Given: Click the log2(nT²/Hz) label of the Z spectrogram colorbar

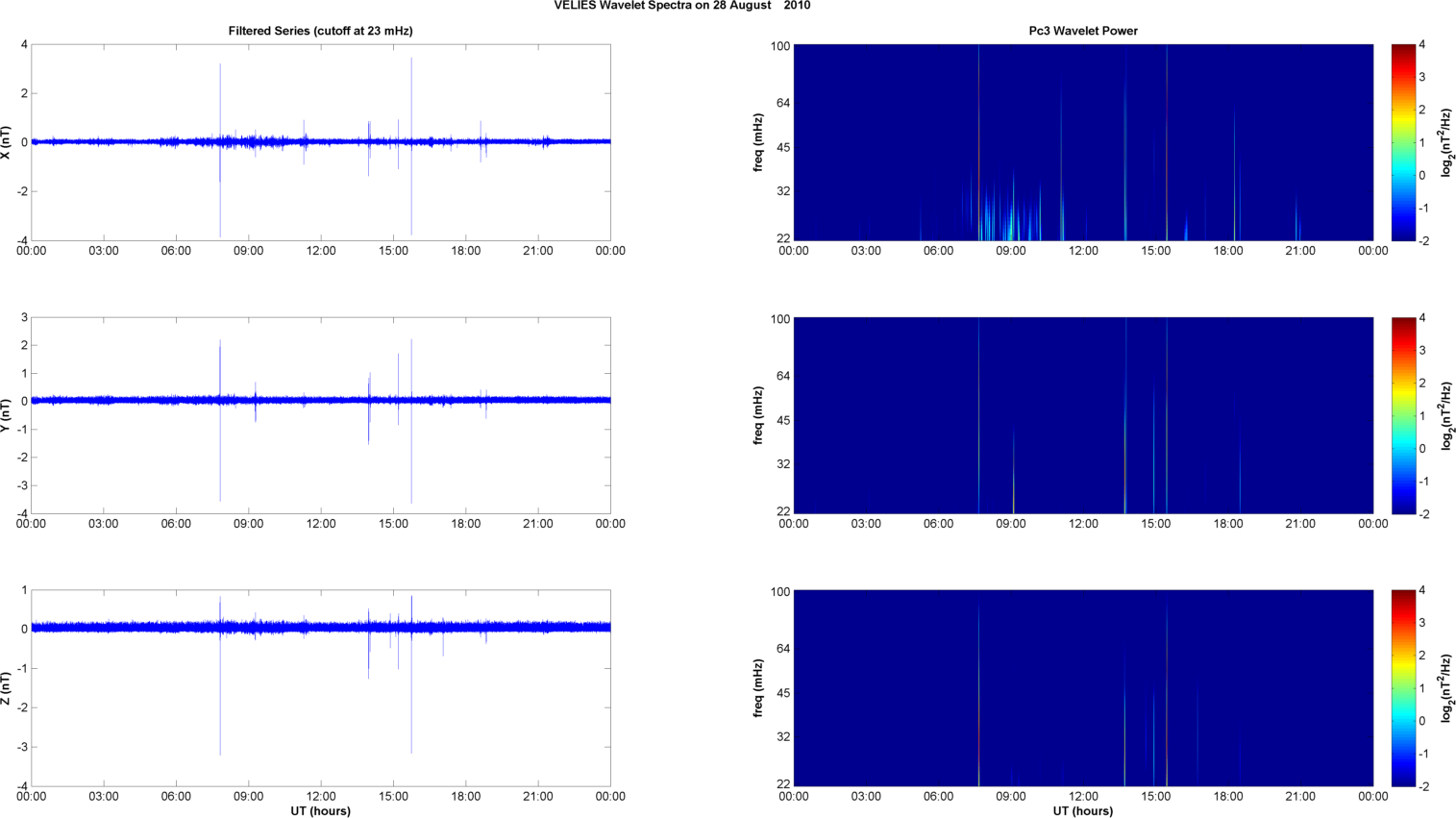Looking at the screenshot, I should tap(1445, 688).
